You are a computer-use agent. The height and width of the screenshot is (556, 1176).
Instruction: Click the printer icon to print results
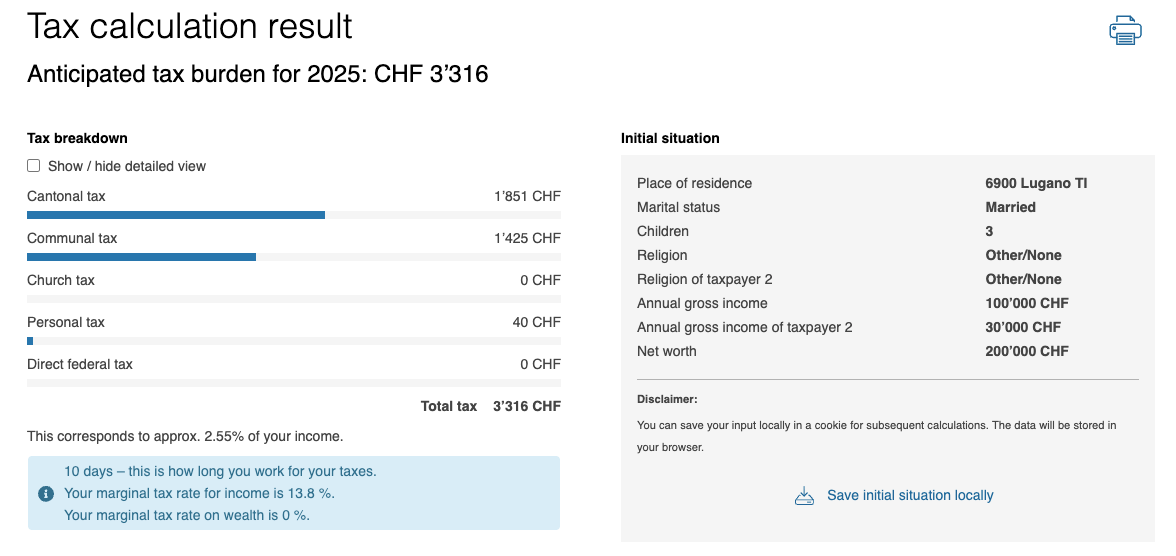1125,30
